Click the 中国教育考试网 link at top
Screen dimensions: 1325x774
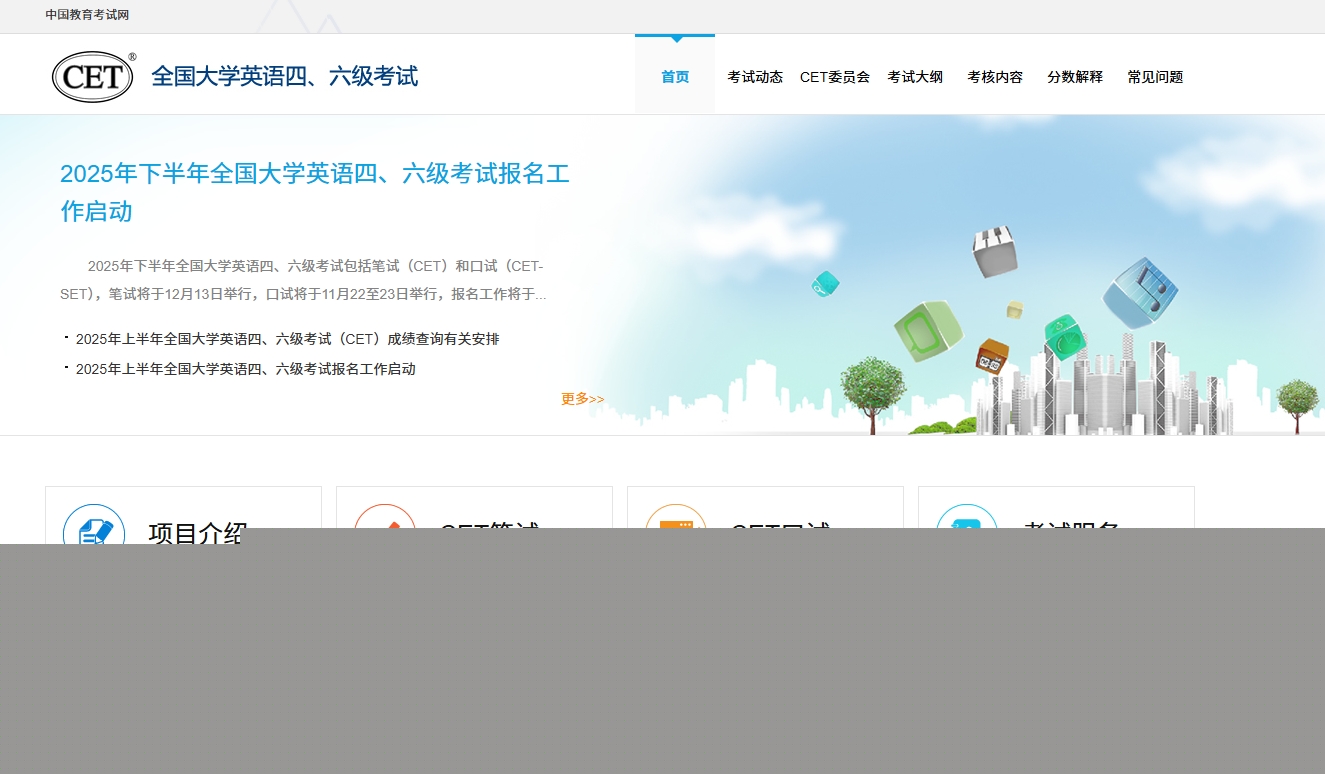click(x=87, y=15)
